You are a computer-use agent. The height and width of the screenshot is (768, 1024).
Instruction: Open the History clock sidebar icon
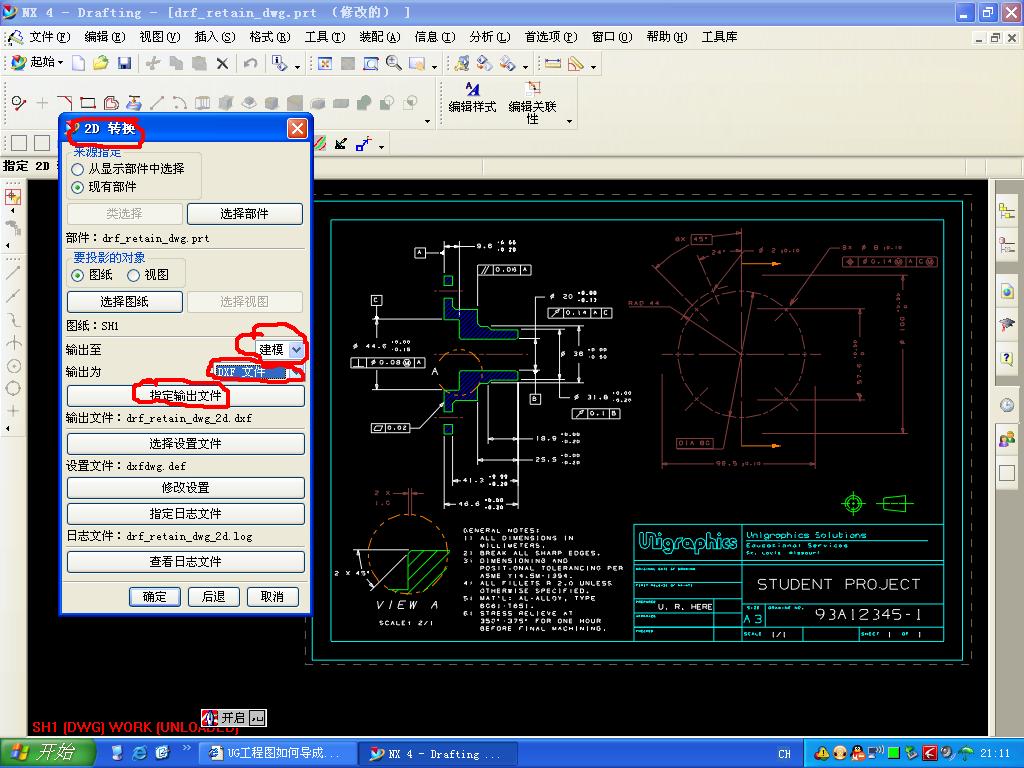pyautogui.click(x=1007, y=405)
